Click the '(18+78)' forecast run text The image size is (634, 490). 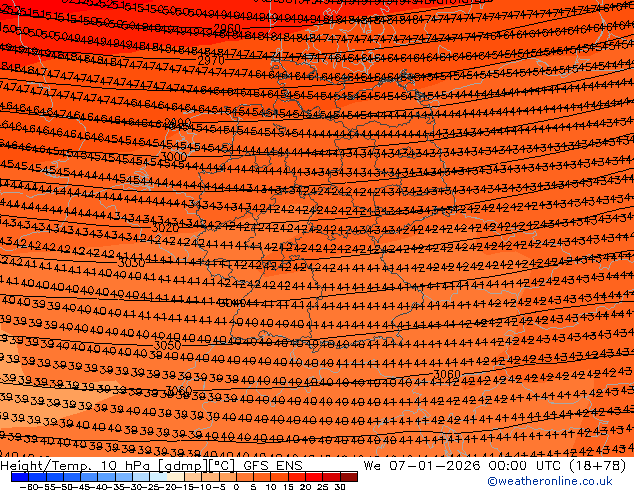tap(598, 466)
